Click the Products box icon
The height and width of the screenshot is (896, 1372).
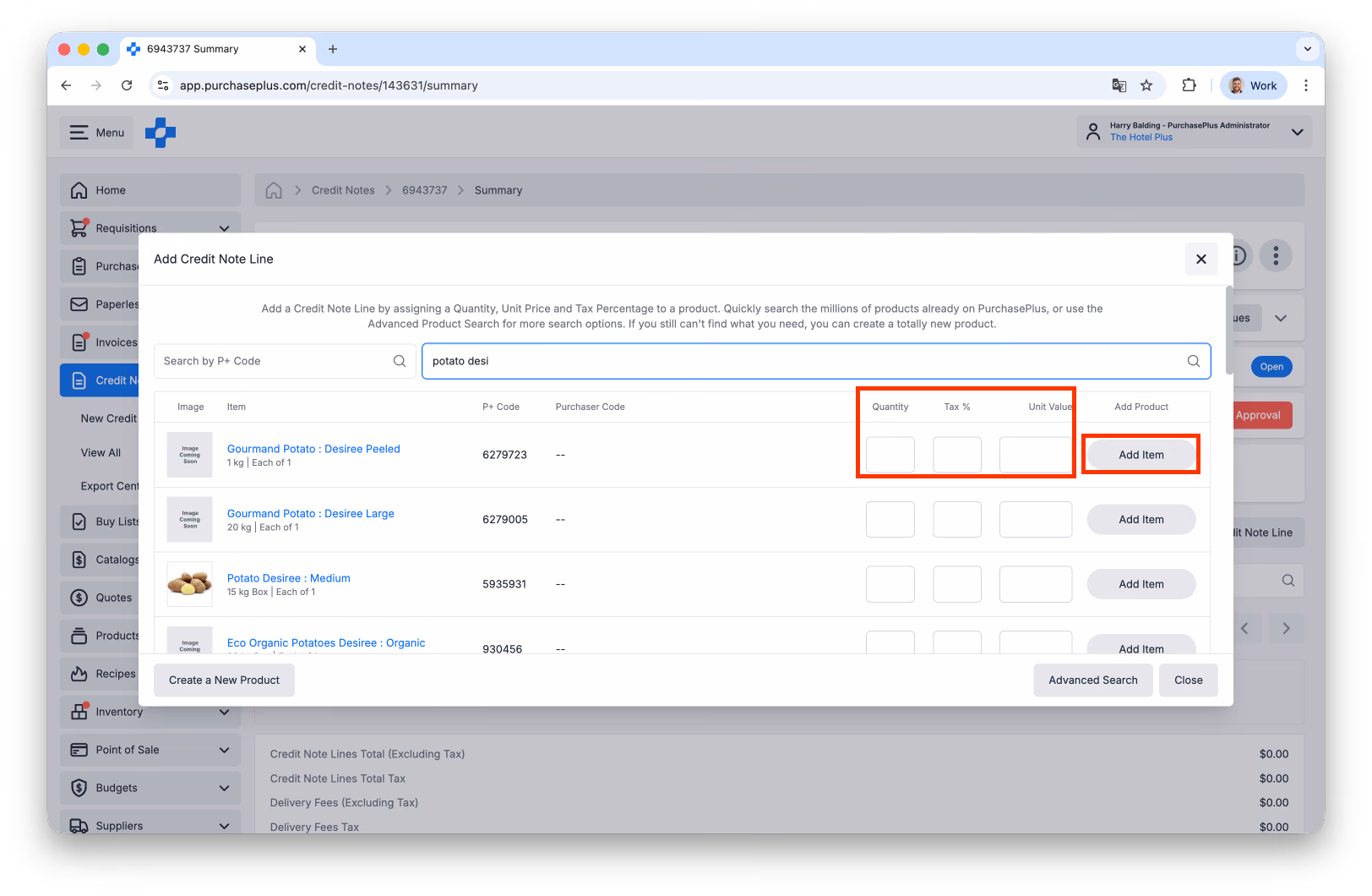(79, 636)
